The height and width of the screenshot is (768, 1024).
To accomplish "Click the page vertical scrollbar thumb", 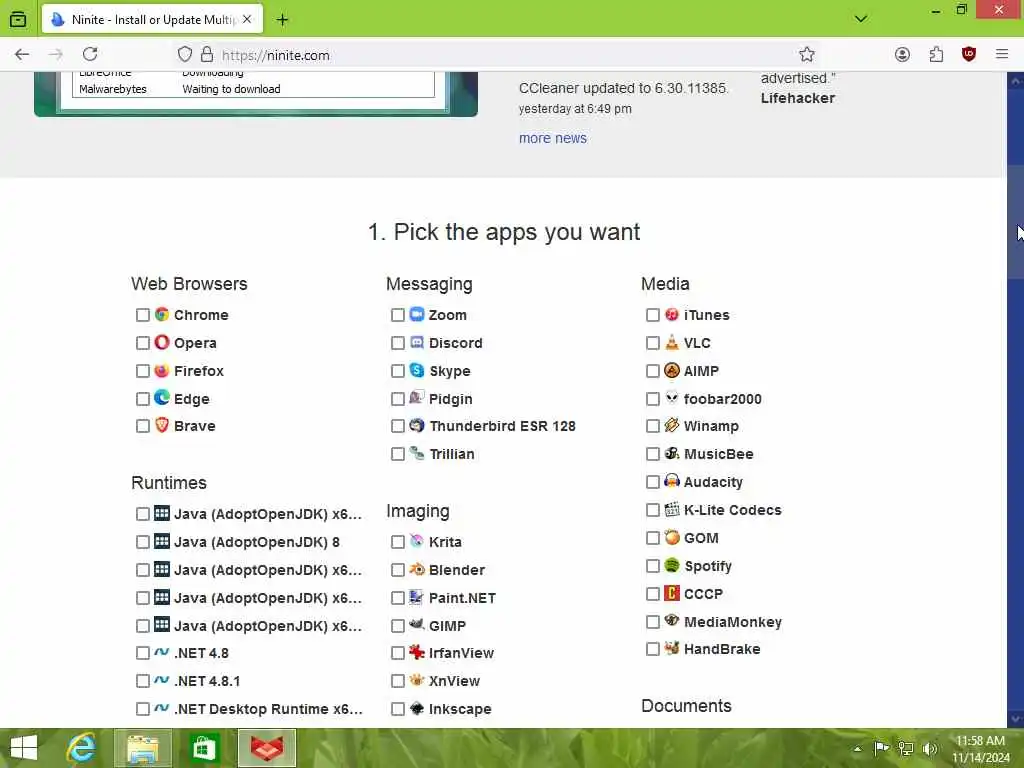I will pyautogui.click(x=1015, y=222).
